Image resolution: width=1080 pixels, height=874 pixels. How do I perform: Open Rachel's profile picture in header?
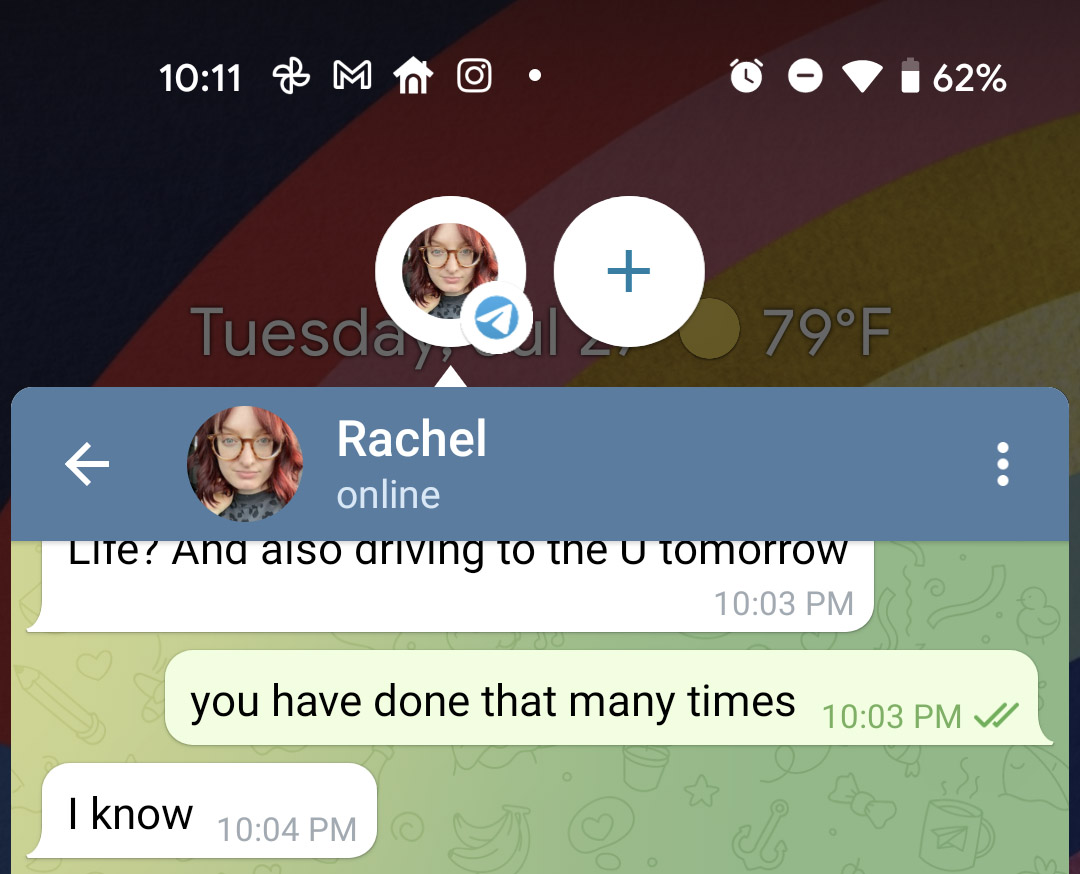[x=245, y=464]
